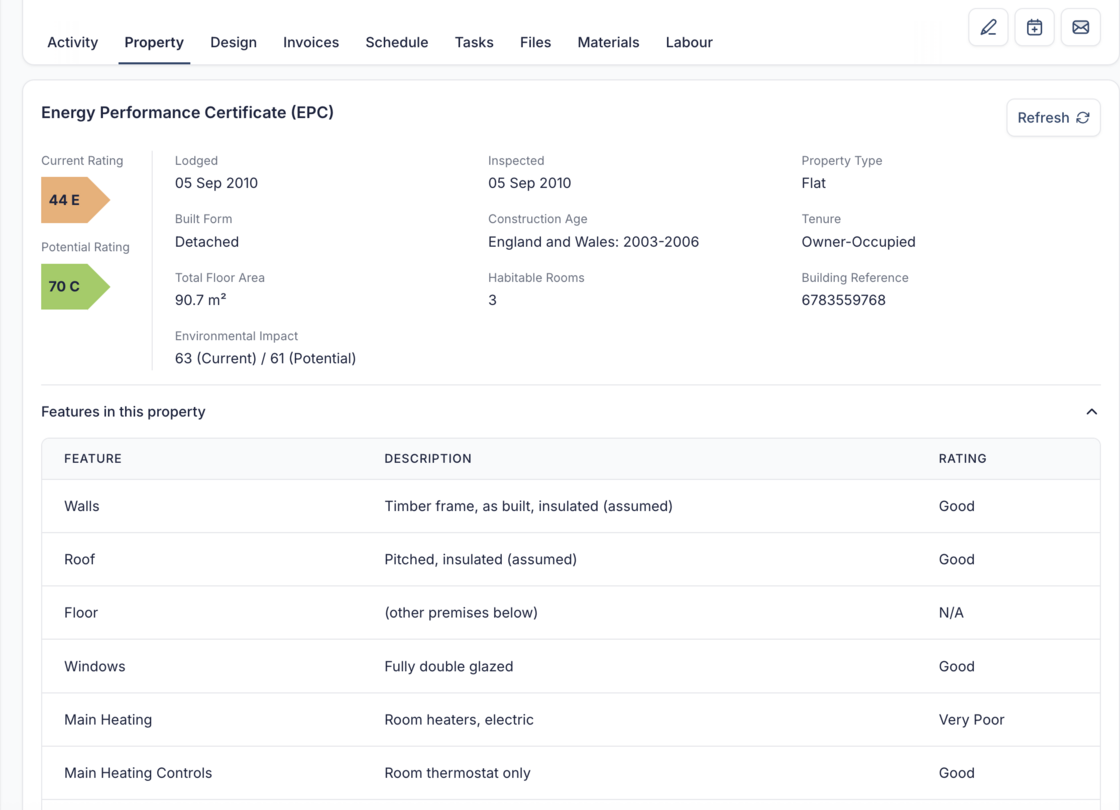Click the RATING column header

[x=962, y=459]
